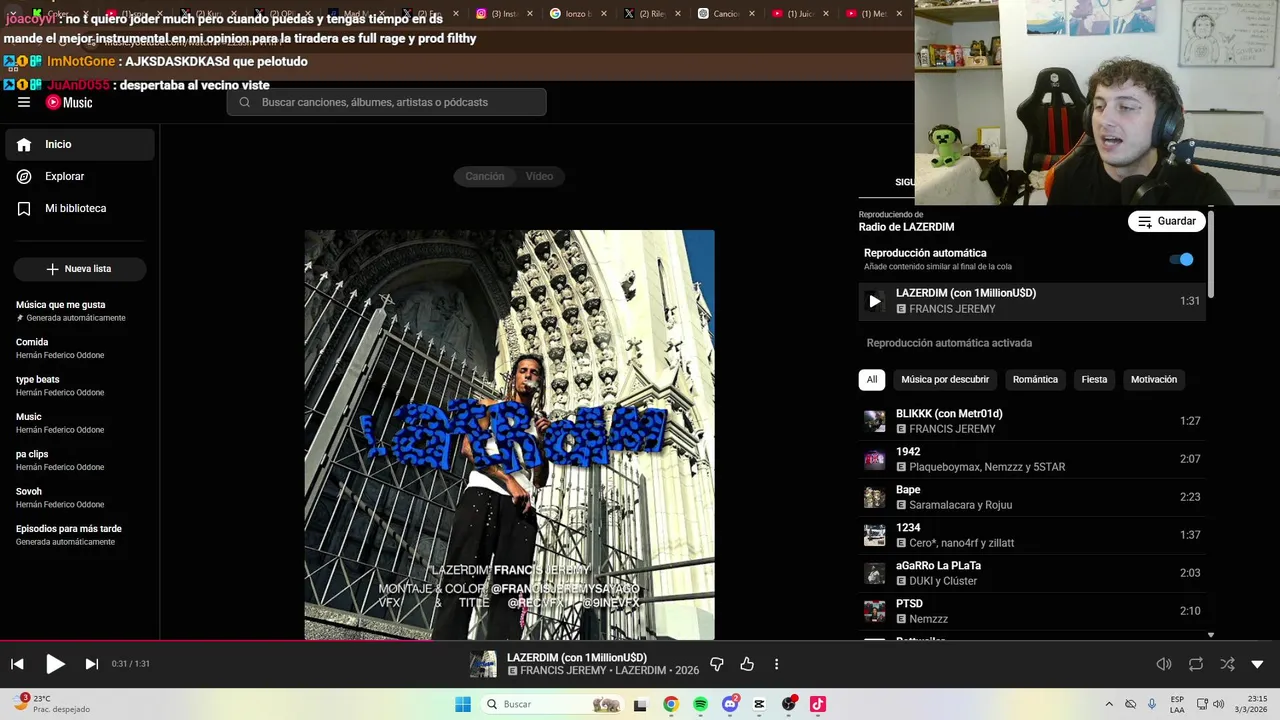Click the queue panel scrollbar
Viewport: 1280px width, 720px height.
click(x=1210, y=254)
